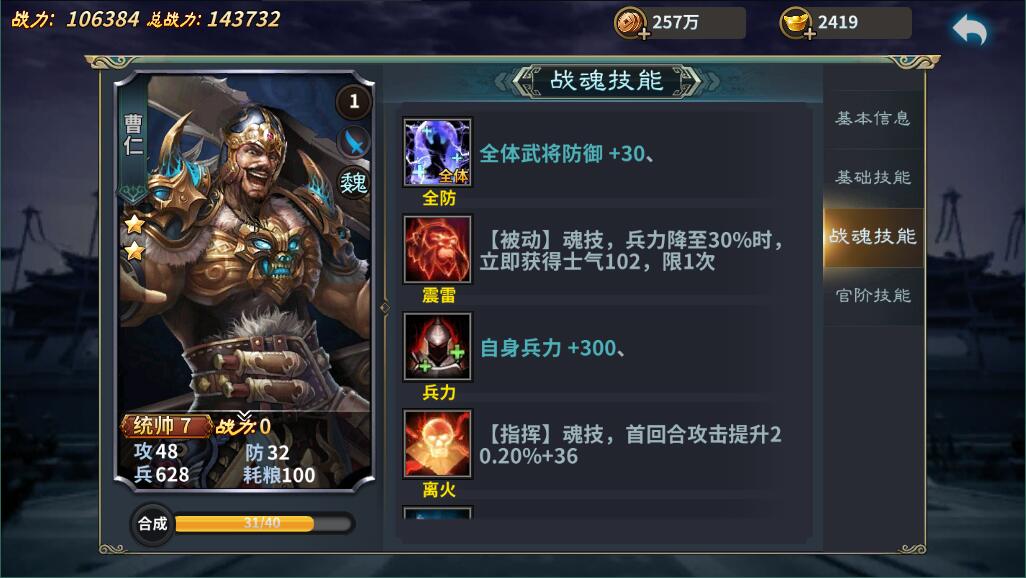Click the 31/40 synthesis progress bar
This screenshot has width=1026, height=578.
pyautogui.click(x=263, y=523)
